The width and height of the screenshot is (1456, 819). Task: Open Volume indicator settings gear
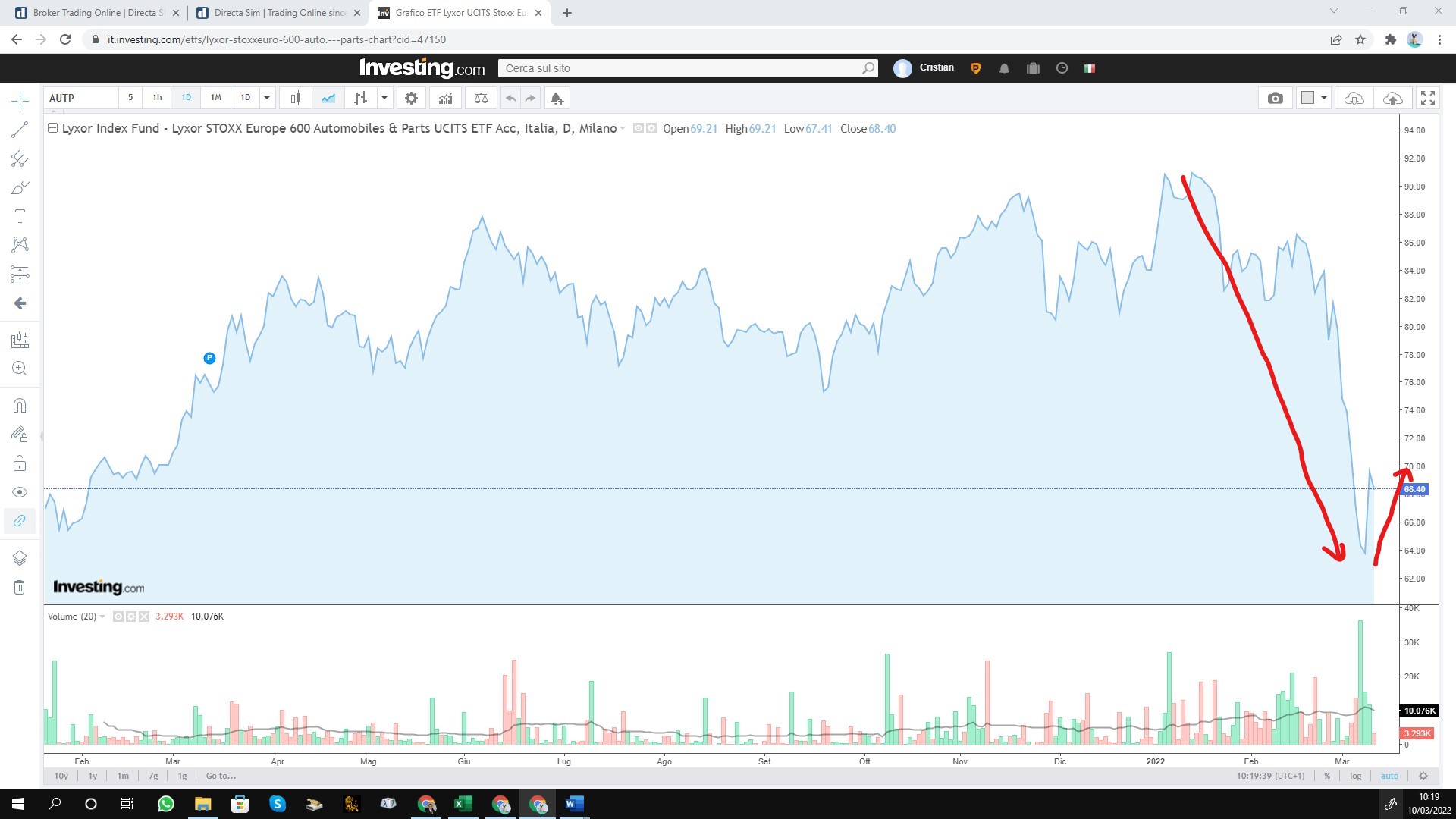(x=130, y=617)
